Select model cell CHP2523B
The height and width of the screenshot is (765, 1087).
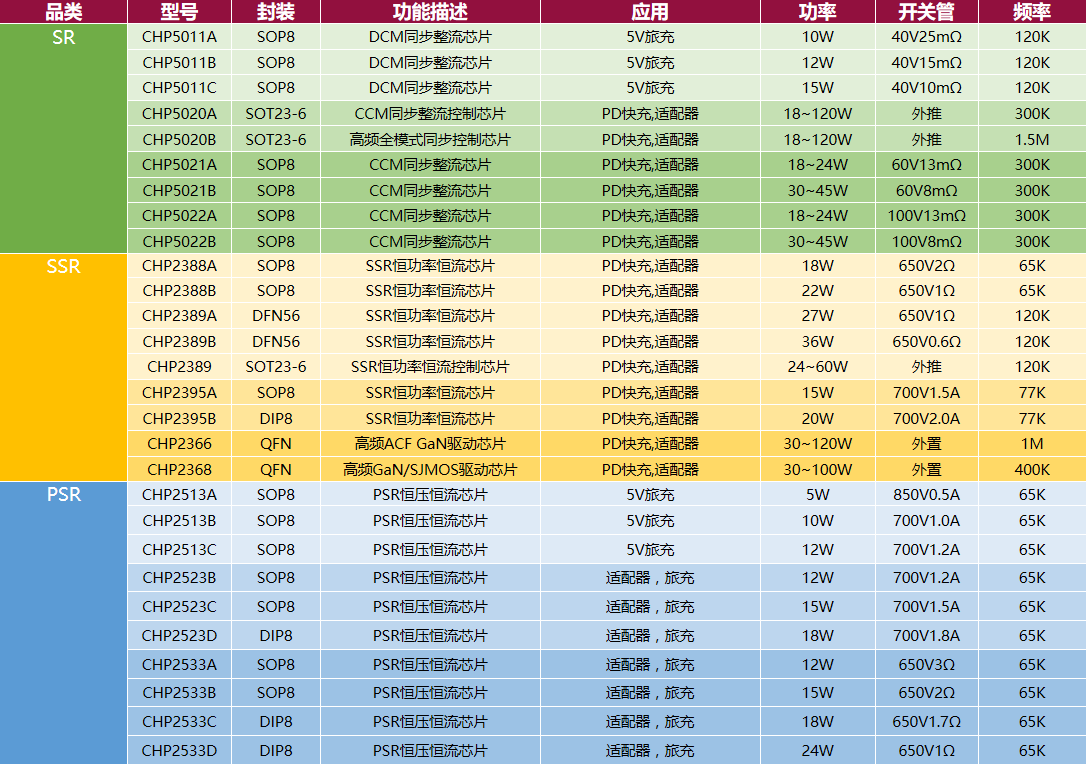[x=180, y=578]
